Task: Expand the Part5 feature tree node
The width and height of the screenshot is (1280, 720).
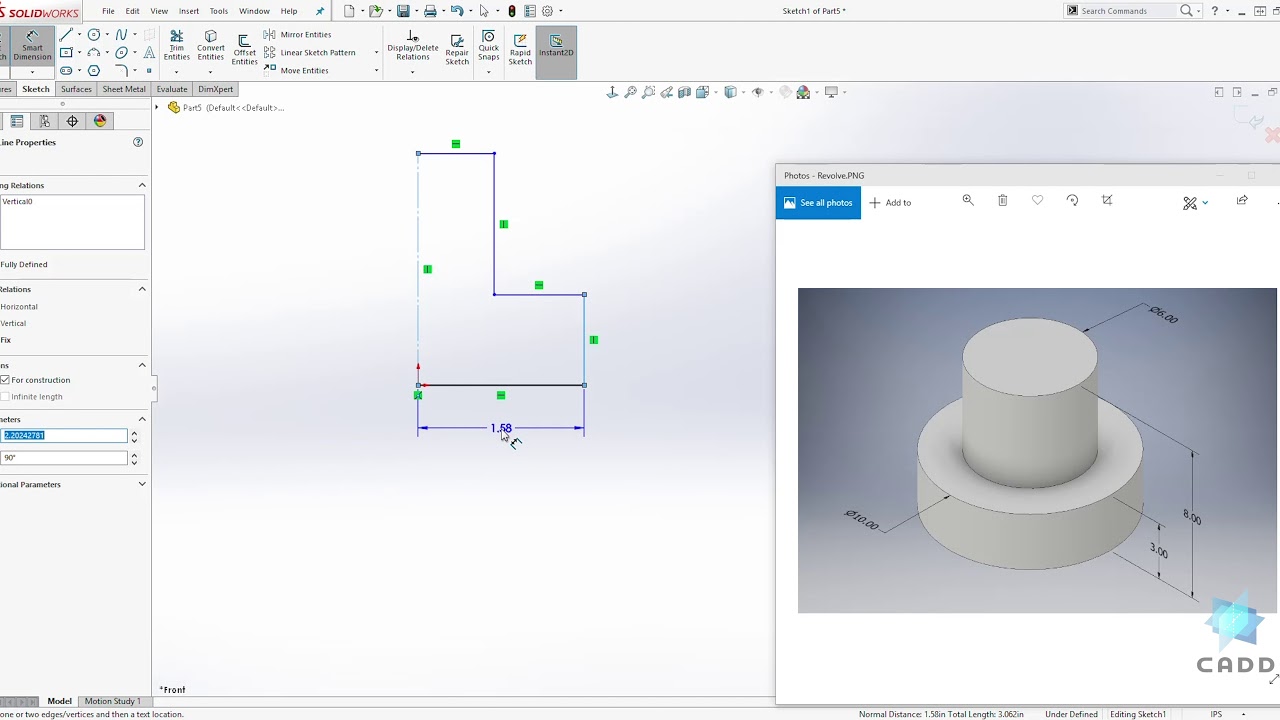Action: [157, 107]
